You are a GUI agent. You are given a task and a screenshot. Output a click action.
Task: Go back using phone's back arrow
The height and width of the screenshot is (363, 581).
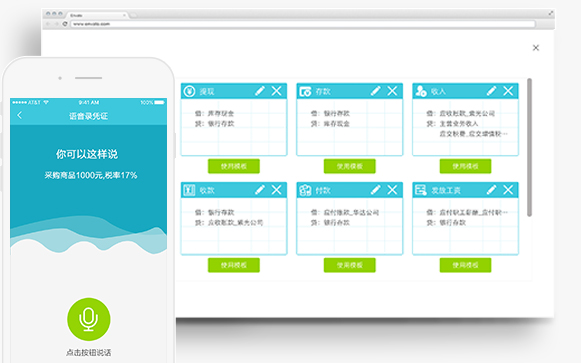pos(20,116)
